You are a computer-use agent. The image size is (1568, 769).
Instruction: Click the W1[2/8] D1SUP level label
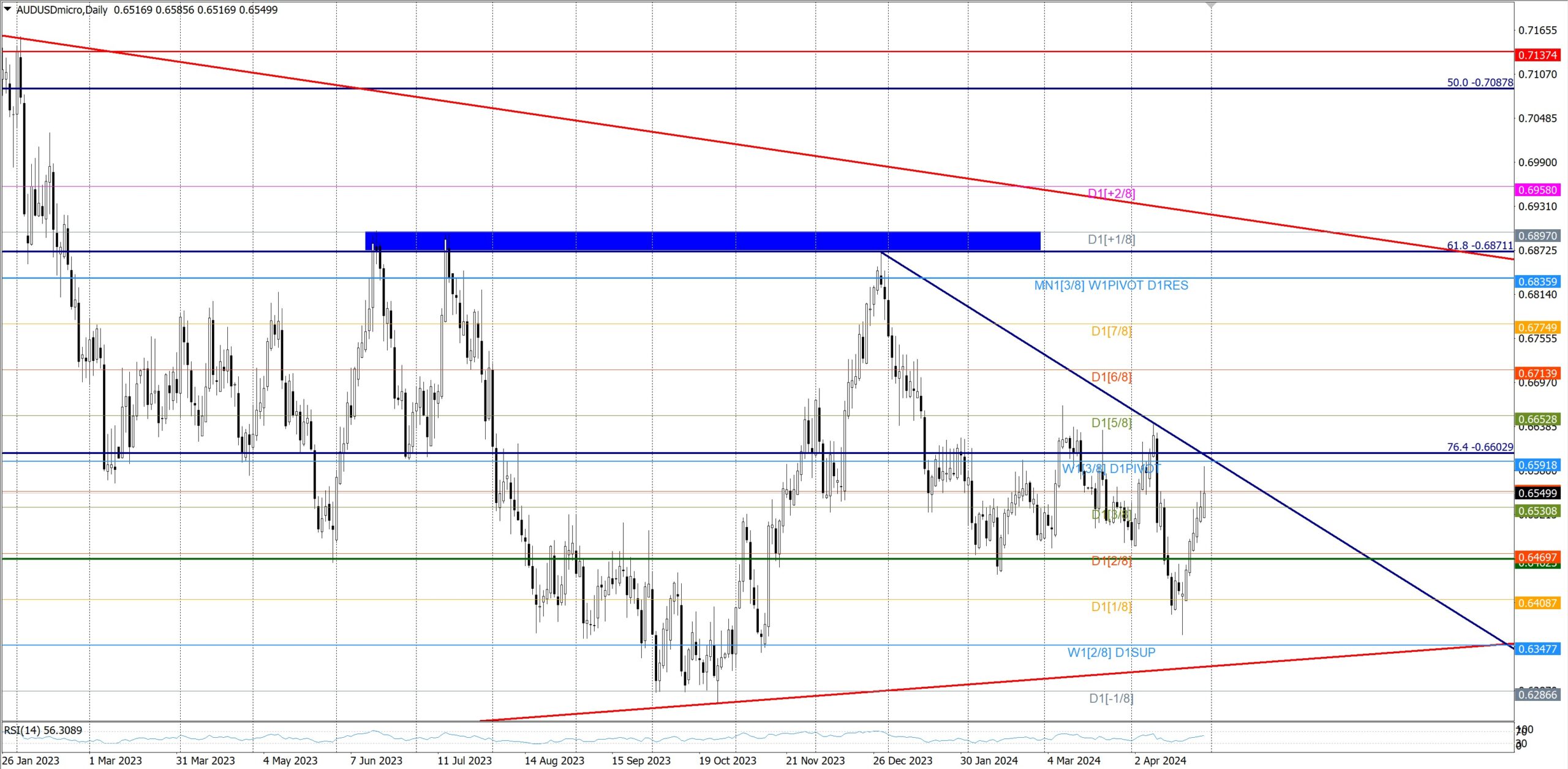[x=1111, y=653]
